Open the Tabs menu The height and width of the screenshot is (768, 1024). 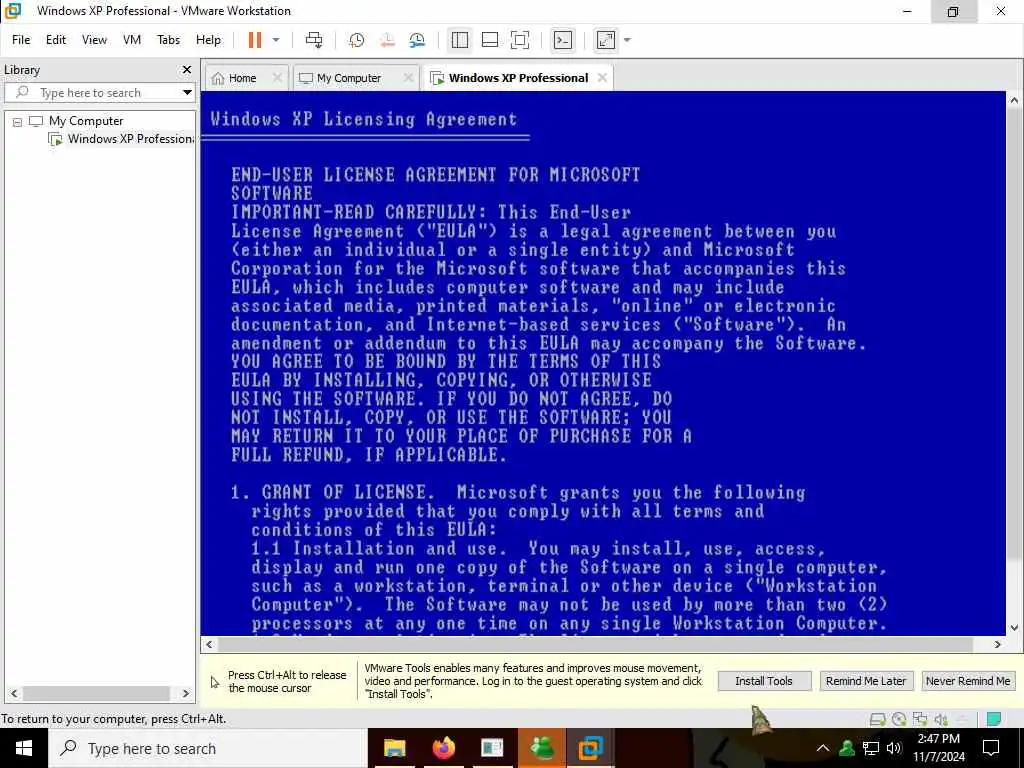168,40
